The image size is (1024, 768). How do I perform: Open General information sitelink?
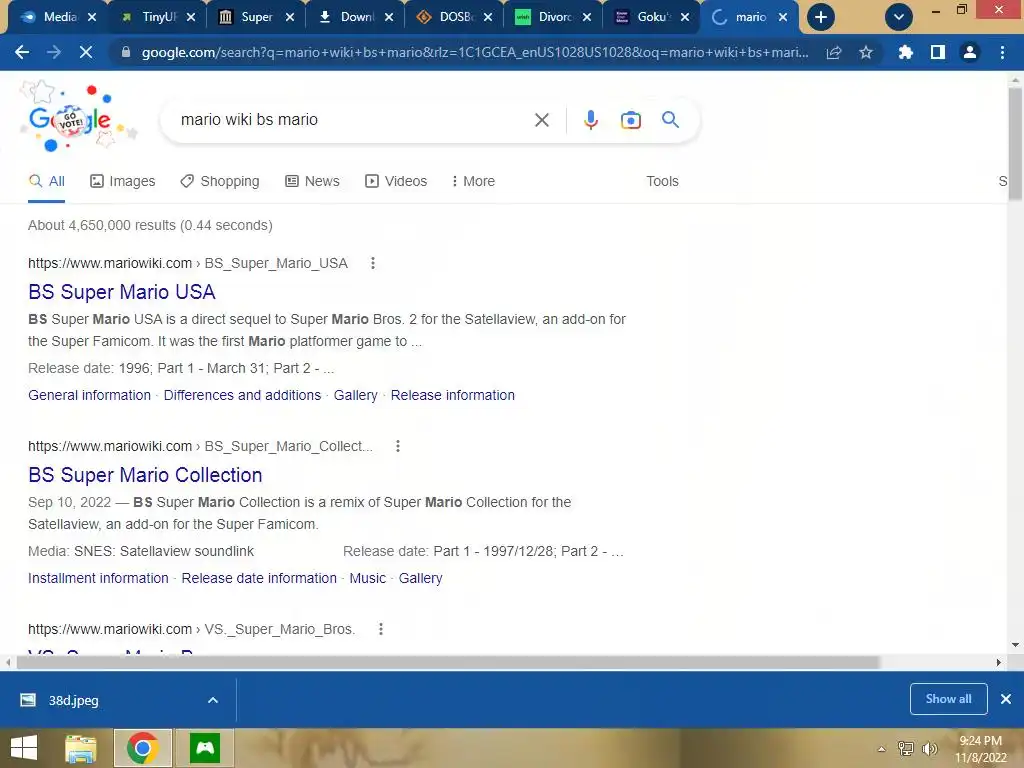[89, 395]
